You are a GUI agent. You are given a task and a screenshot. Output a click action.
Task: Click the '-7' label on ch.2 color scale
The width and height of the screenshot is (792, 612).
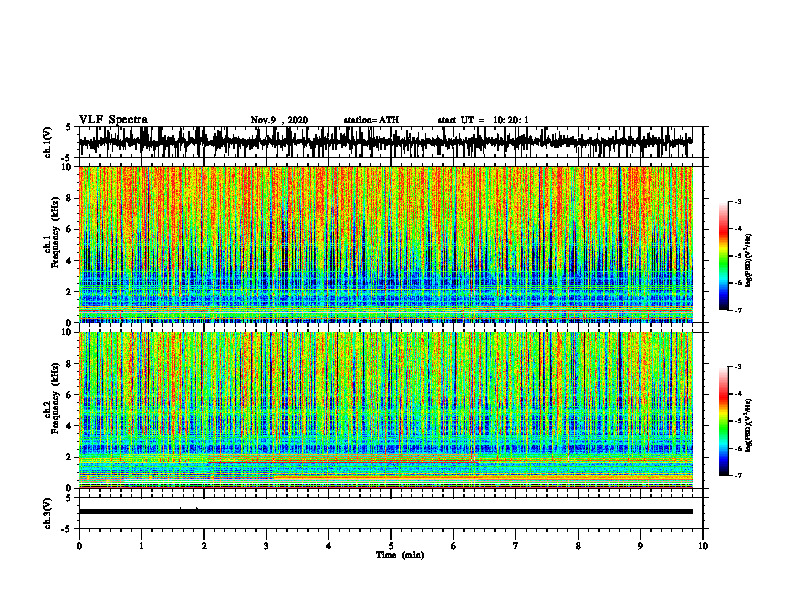[x=738, y=475]
